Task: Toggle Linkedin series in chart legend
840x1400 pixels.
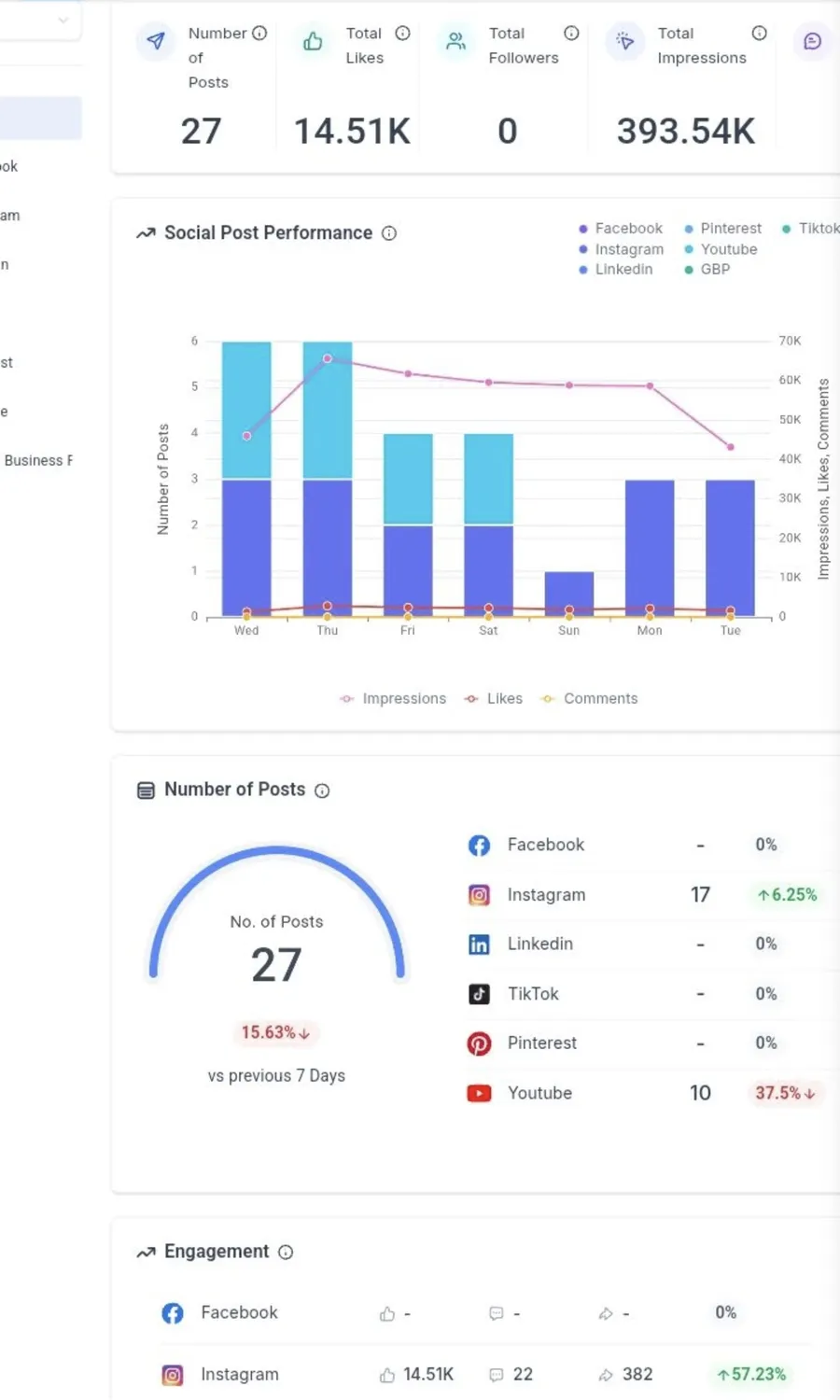Action: (x=616, y=270)
